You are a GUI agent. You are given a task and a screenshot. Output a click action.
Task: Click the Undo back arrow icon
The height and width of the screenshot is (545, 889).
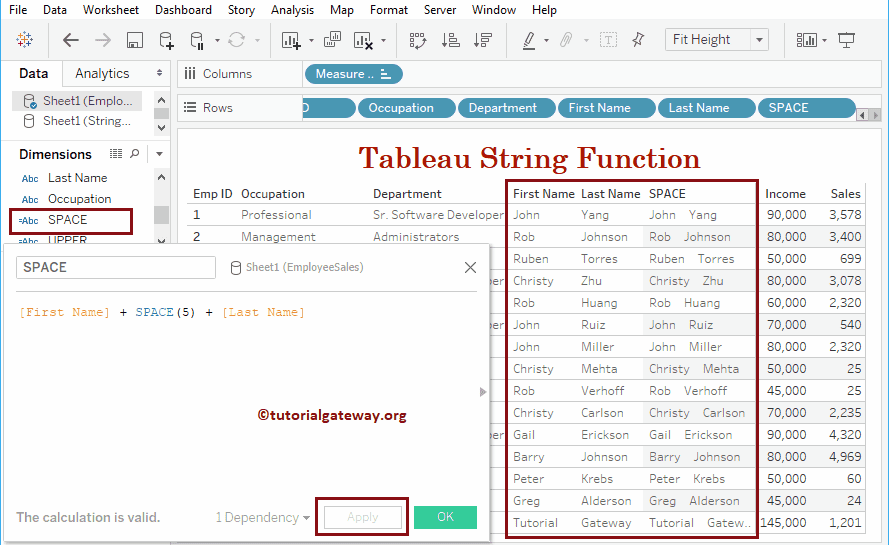tap(71, 40)
